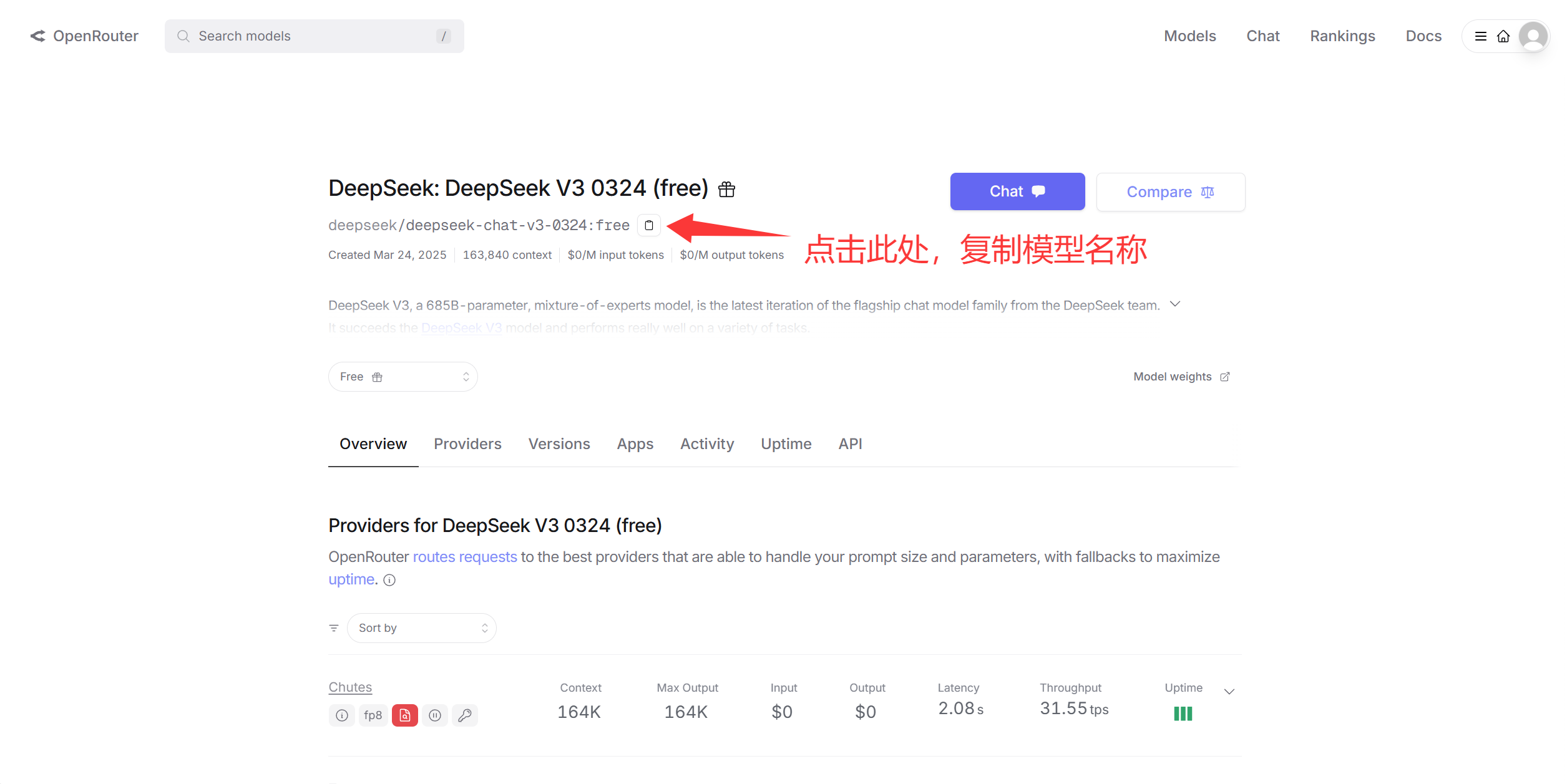Switch to the Overview tab

pyautogui.click(x=373, y=444)
